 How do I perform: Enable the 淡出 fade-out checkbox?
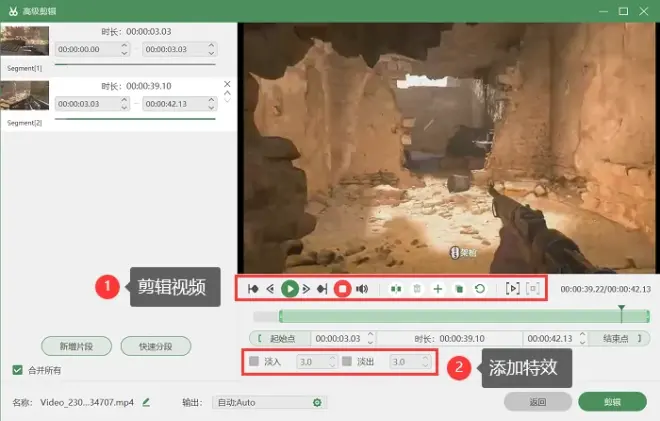click(x=347, y=361)
